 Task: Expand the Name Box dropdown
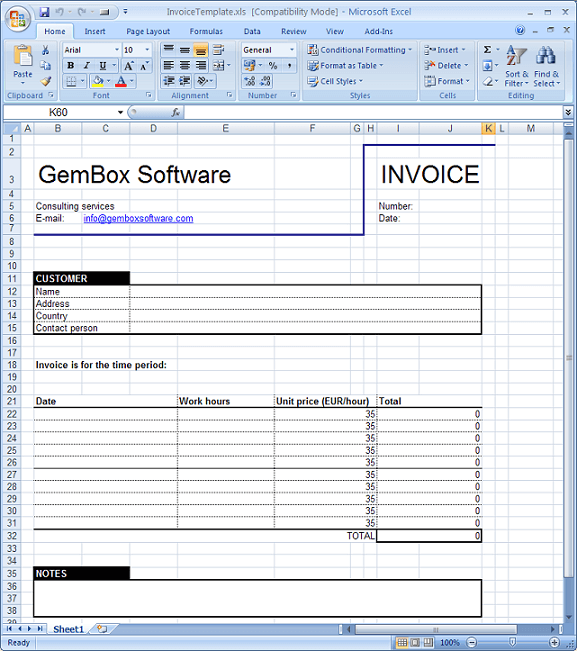pos(120,113)
